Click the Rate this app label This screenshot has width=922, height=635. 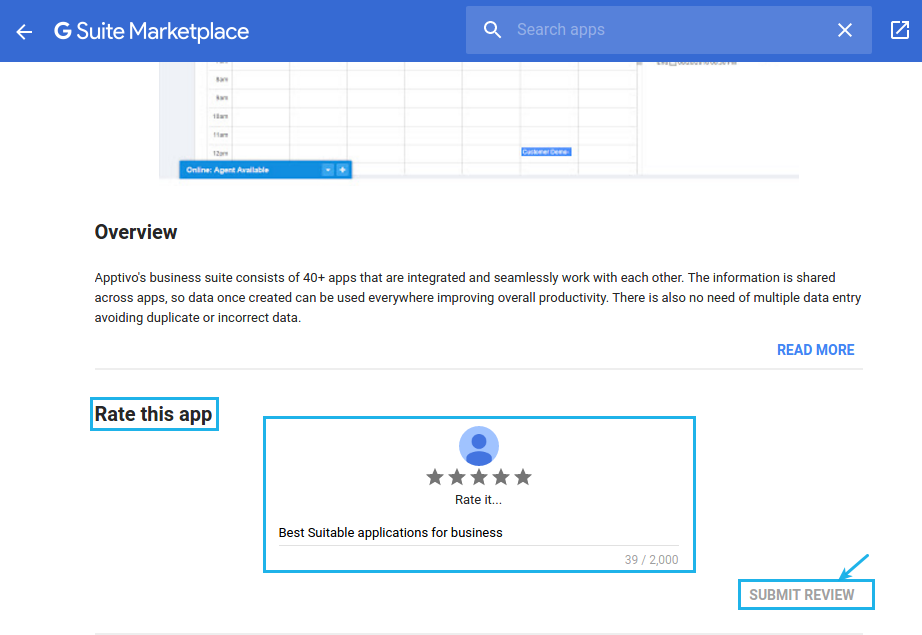(x=153, y=413)
